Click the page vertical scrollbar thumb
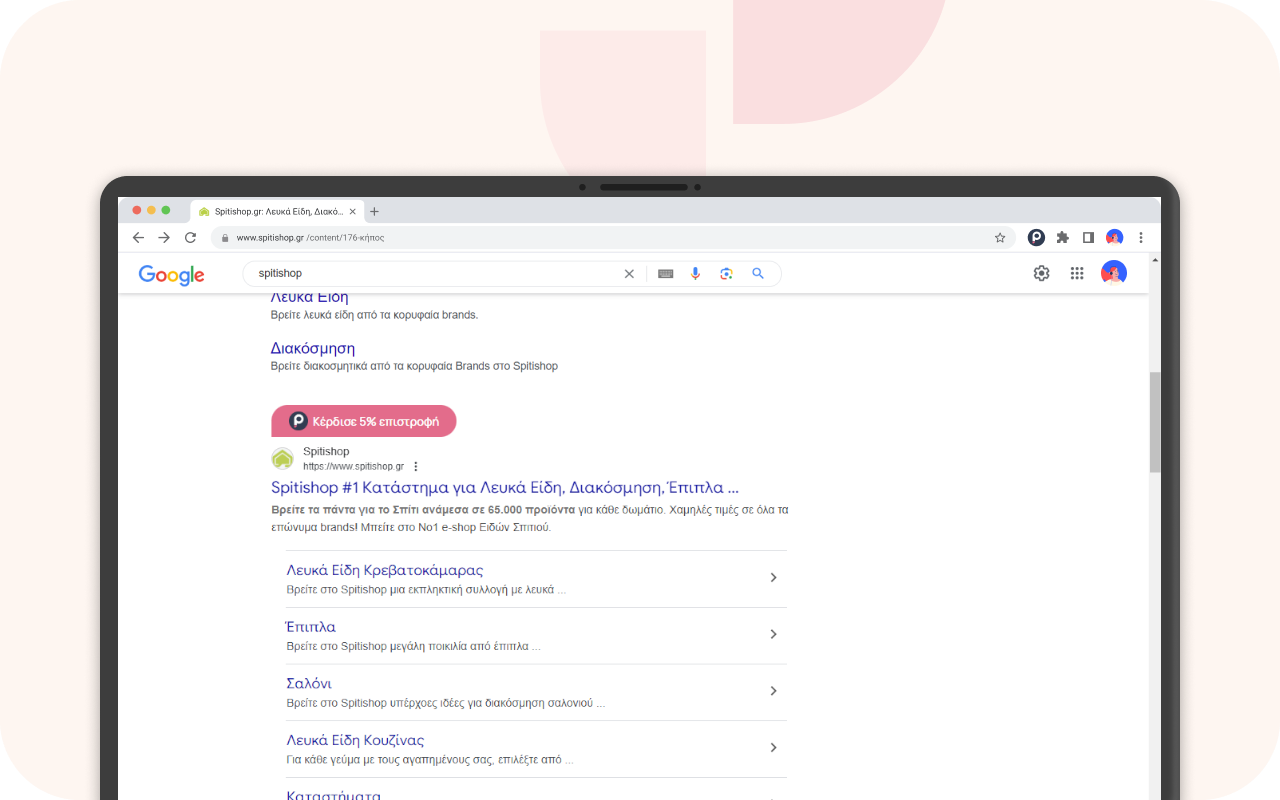The image size is (1280, 800). 1155,422
